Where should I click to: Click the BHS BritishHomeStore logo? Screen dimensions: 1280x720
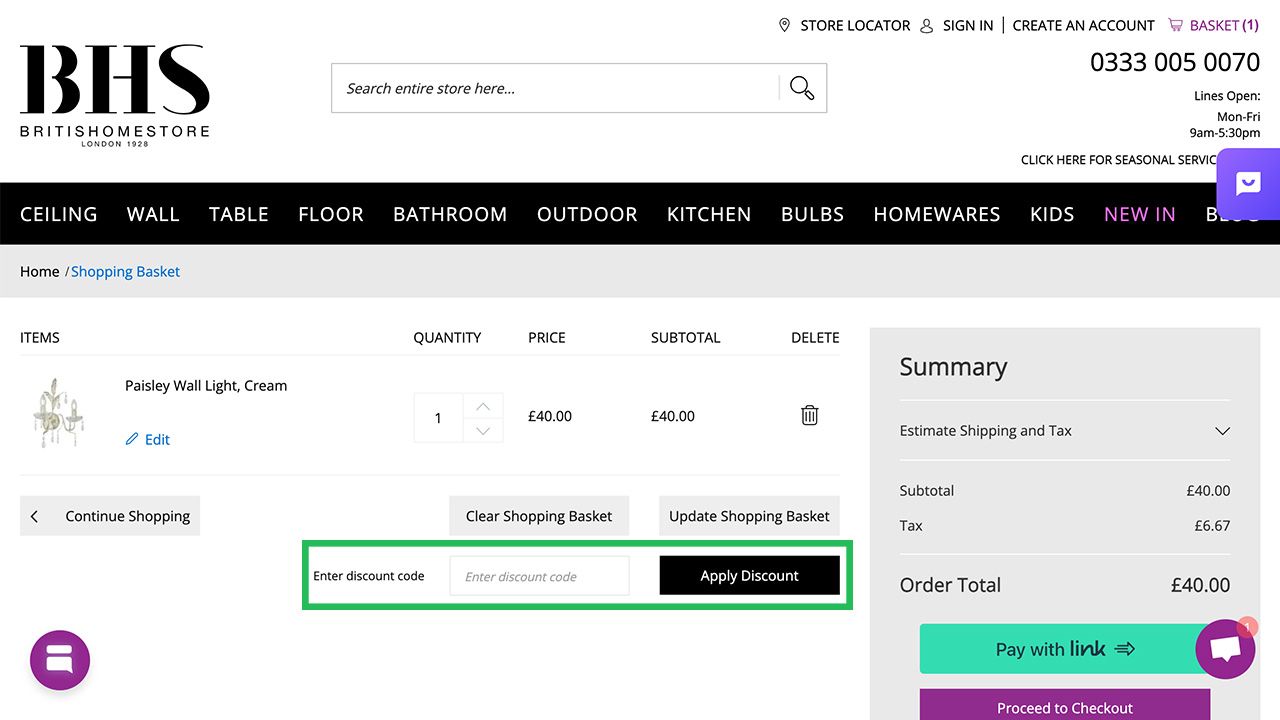pos(115,96)
